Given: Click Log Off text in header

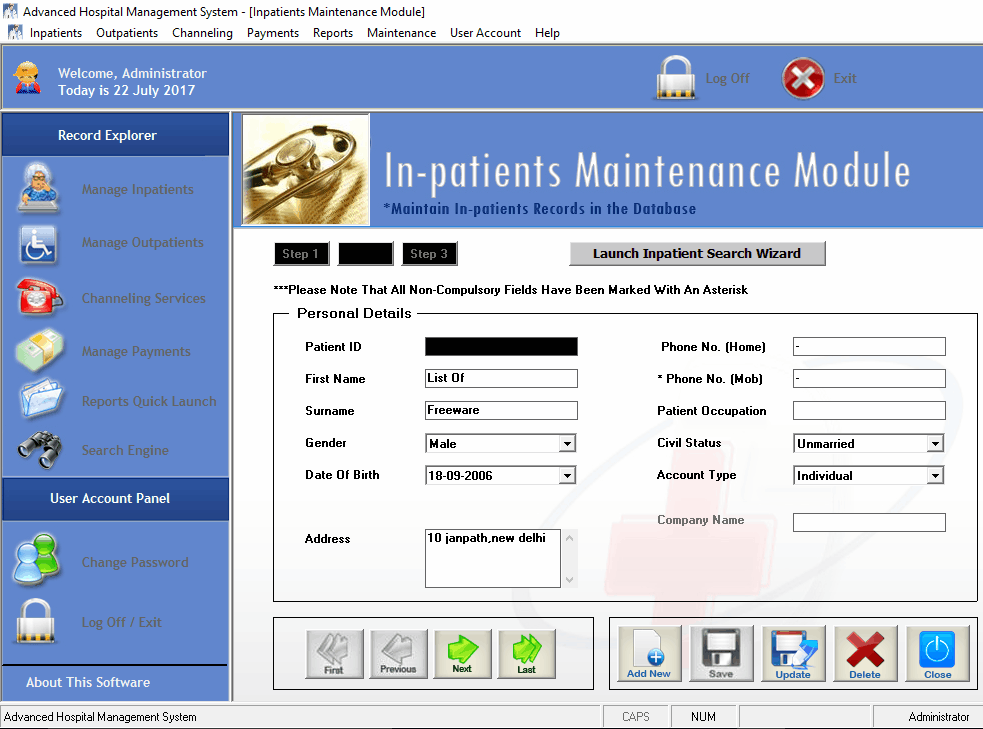Looking at the screenshot, I should click(727, 78).
